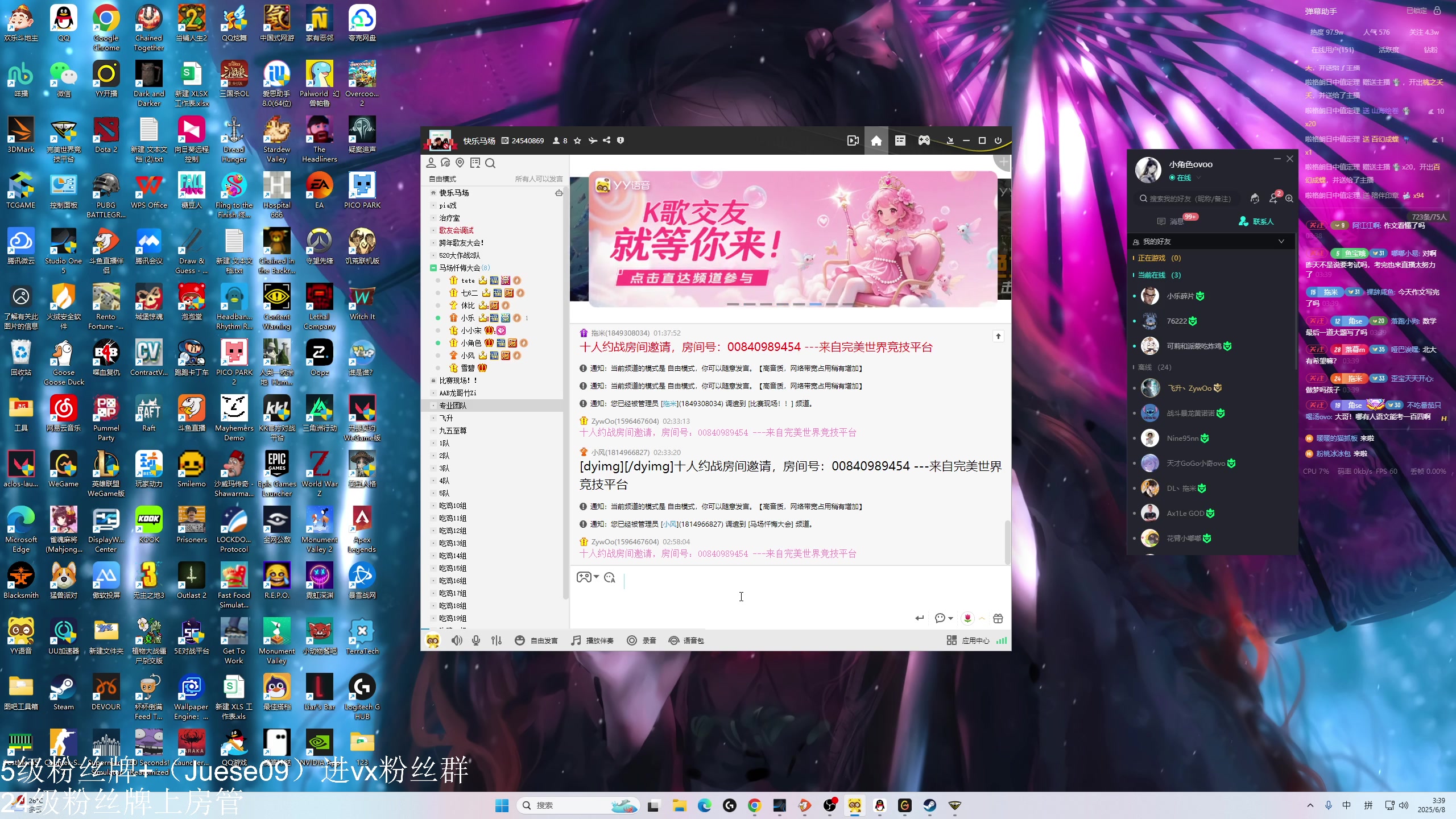Open the user list icon above channel tree
This screenshot has width=1456, height=819.
click(x=431, y=163)
